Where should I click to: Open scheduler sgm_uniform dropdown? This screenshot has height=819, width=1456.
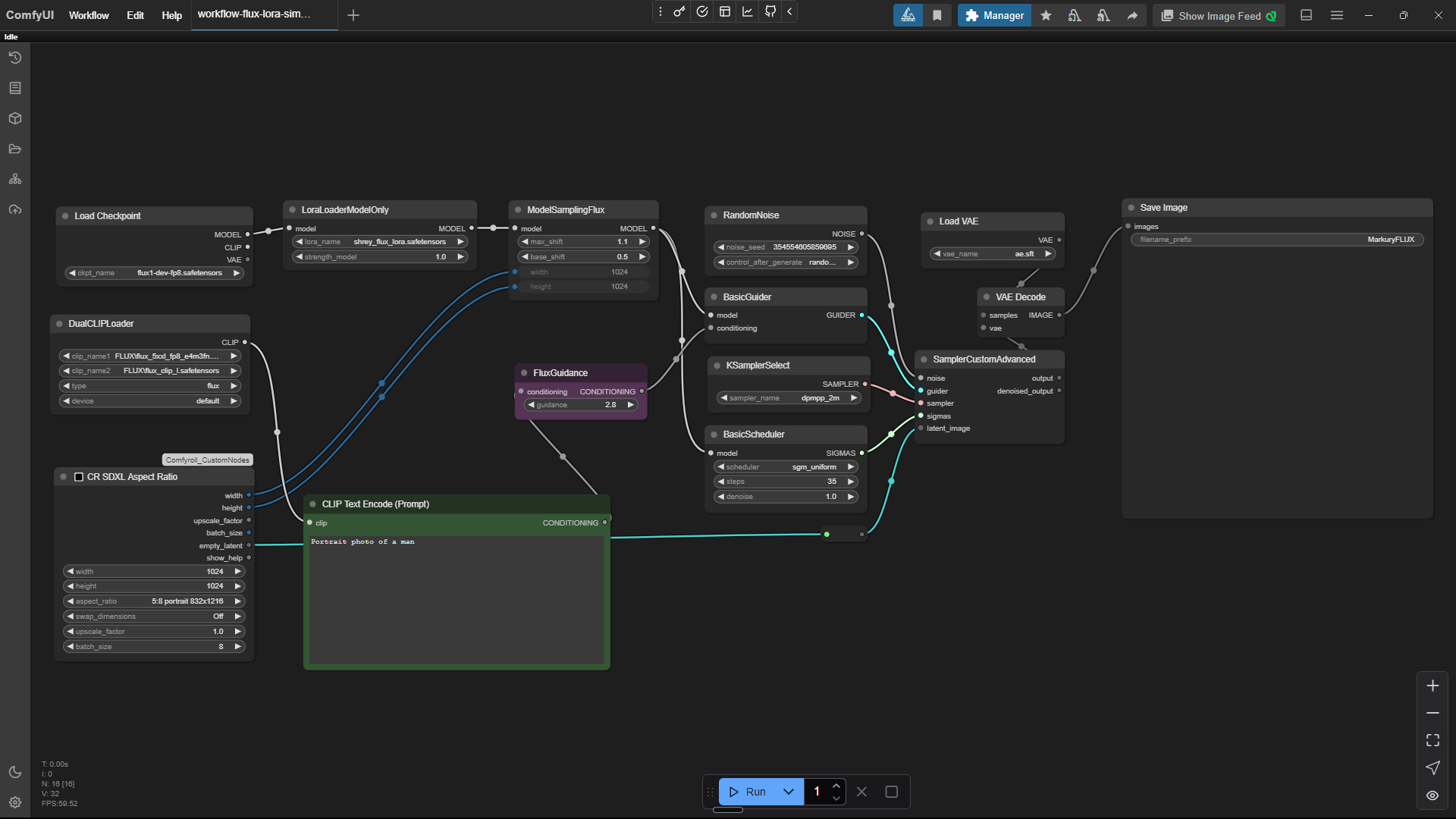(x=786, y=467)
